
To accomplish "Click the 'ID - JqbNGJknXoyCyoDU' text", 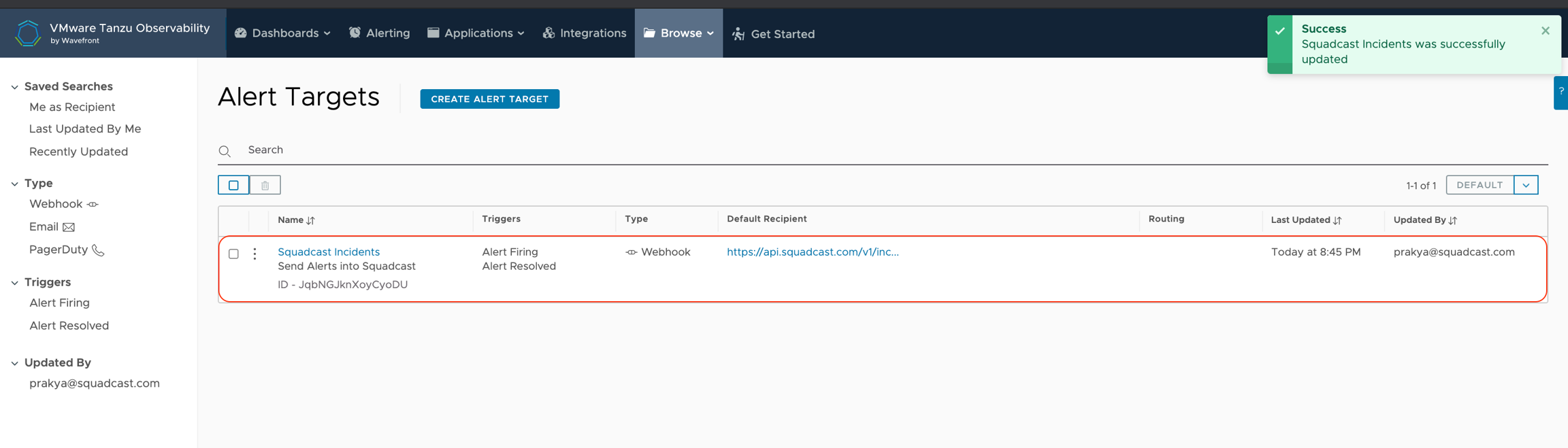I will click(343, 285).
